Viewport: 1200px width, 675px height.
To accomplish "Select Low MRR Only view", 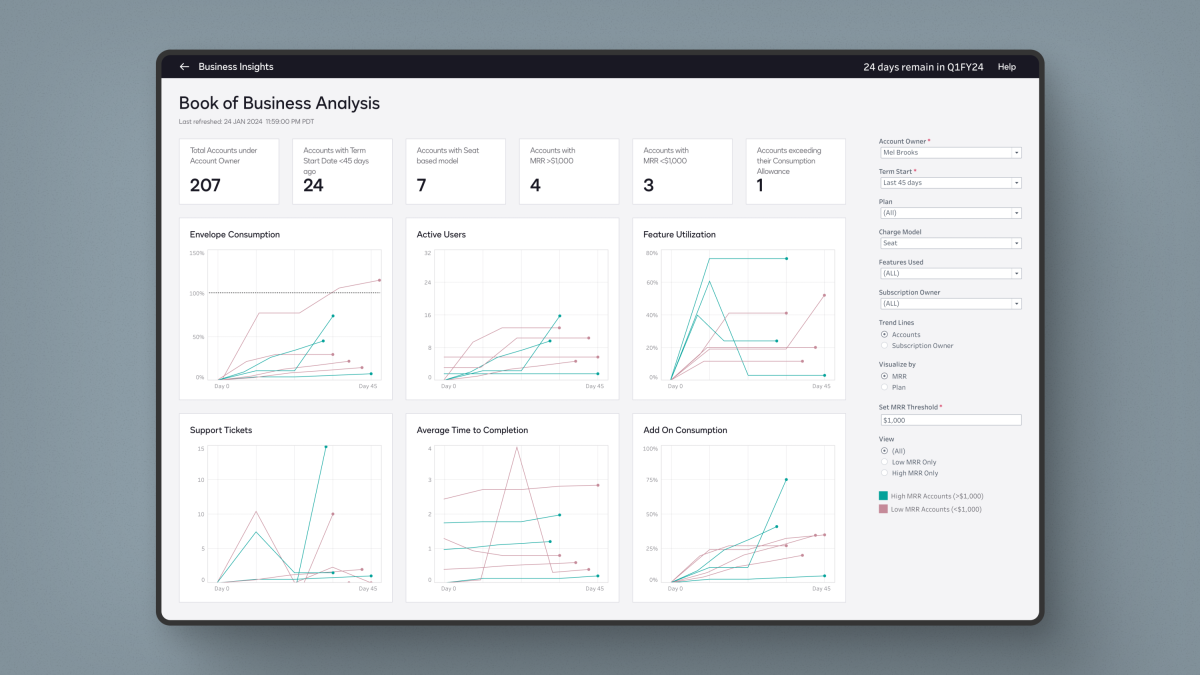I will tap(884, 462).
